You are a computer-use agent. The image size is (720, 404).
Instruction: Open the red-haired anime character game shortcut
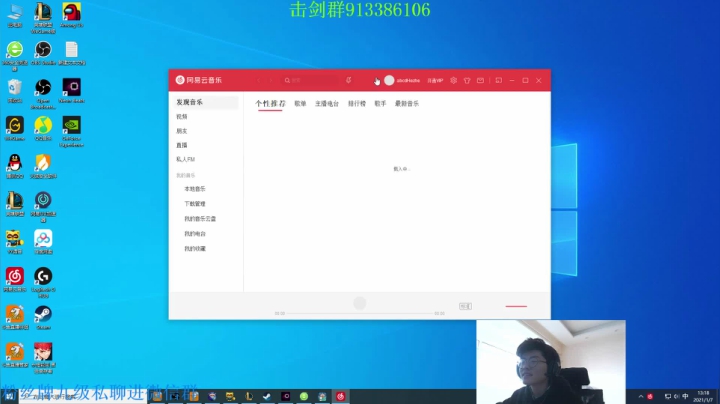click(x=43, y=358)
